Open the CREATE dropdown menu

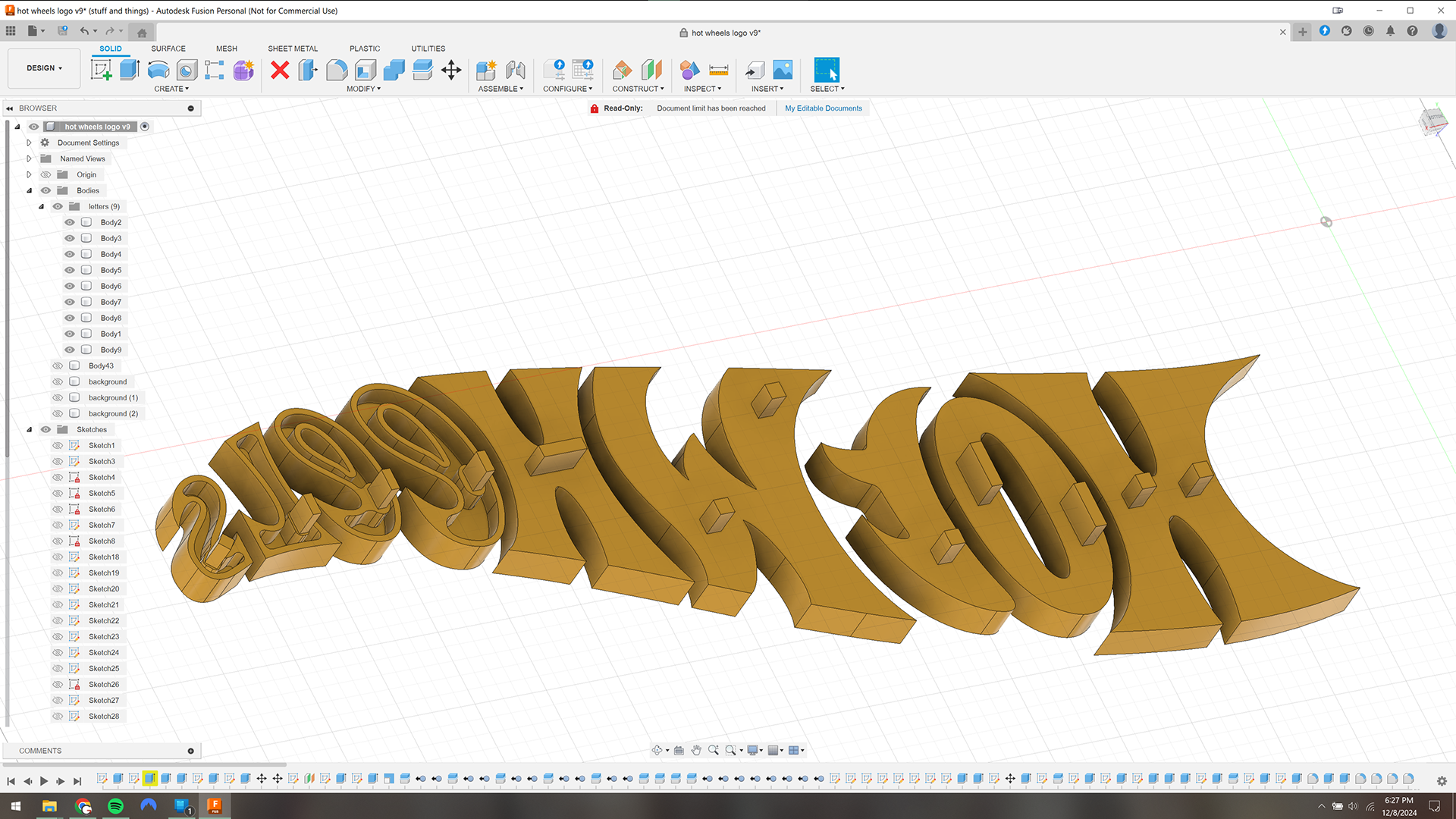tap(171, 89)
